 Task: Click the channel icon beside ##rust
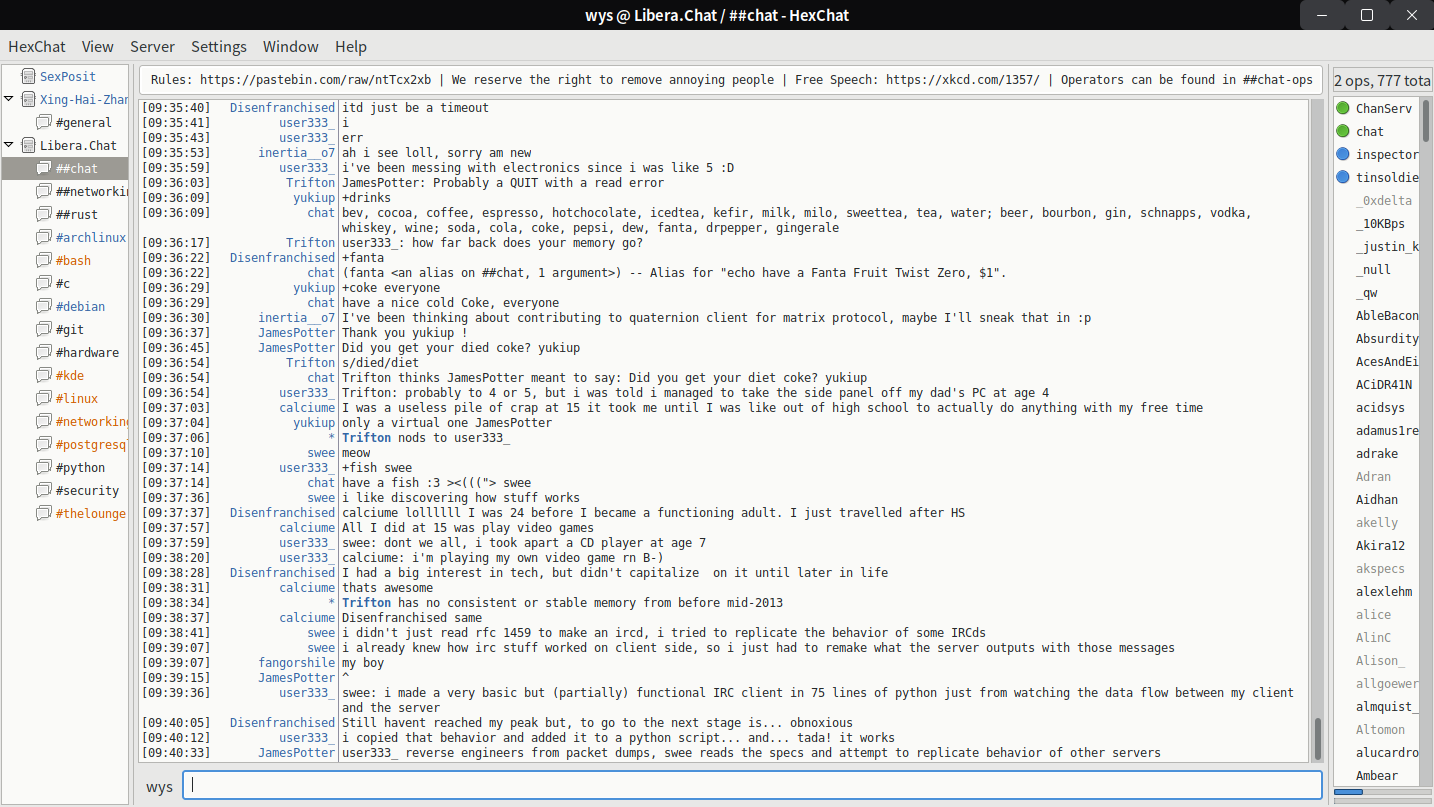pos(44,214)
